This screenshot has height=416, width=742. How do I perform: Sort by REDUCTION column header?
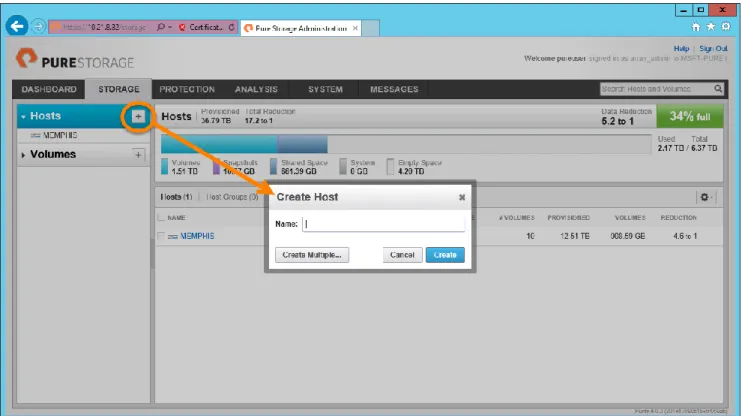(679, 218)
